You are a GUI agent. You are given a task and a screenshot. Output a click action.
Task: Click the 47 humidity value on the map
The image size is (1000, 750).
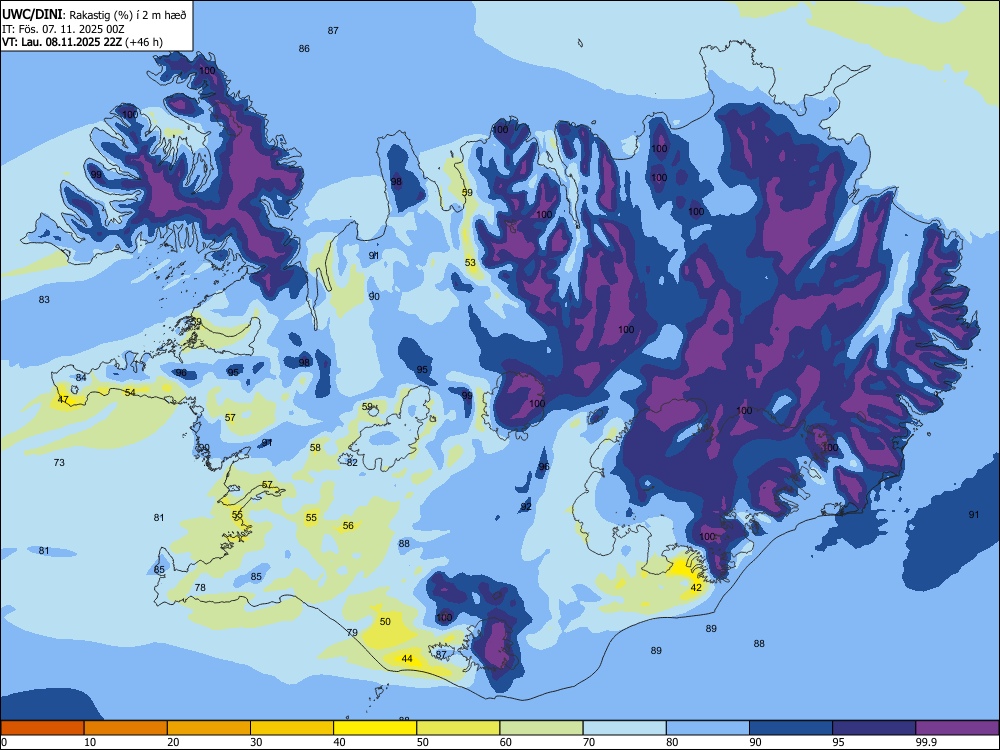point(63,400)
